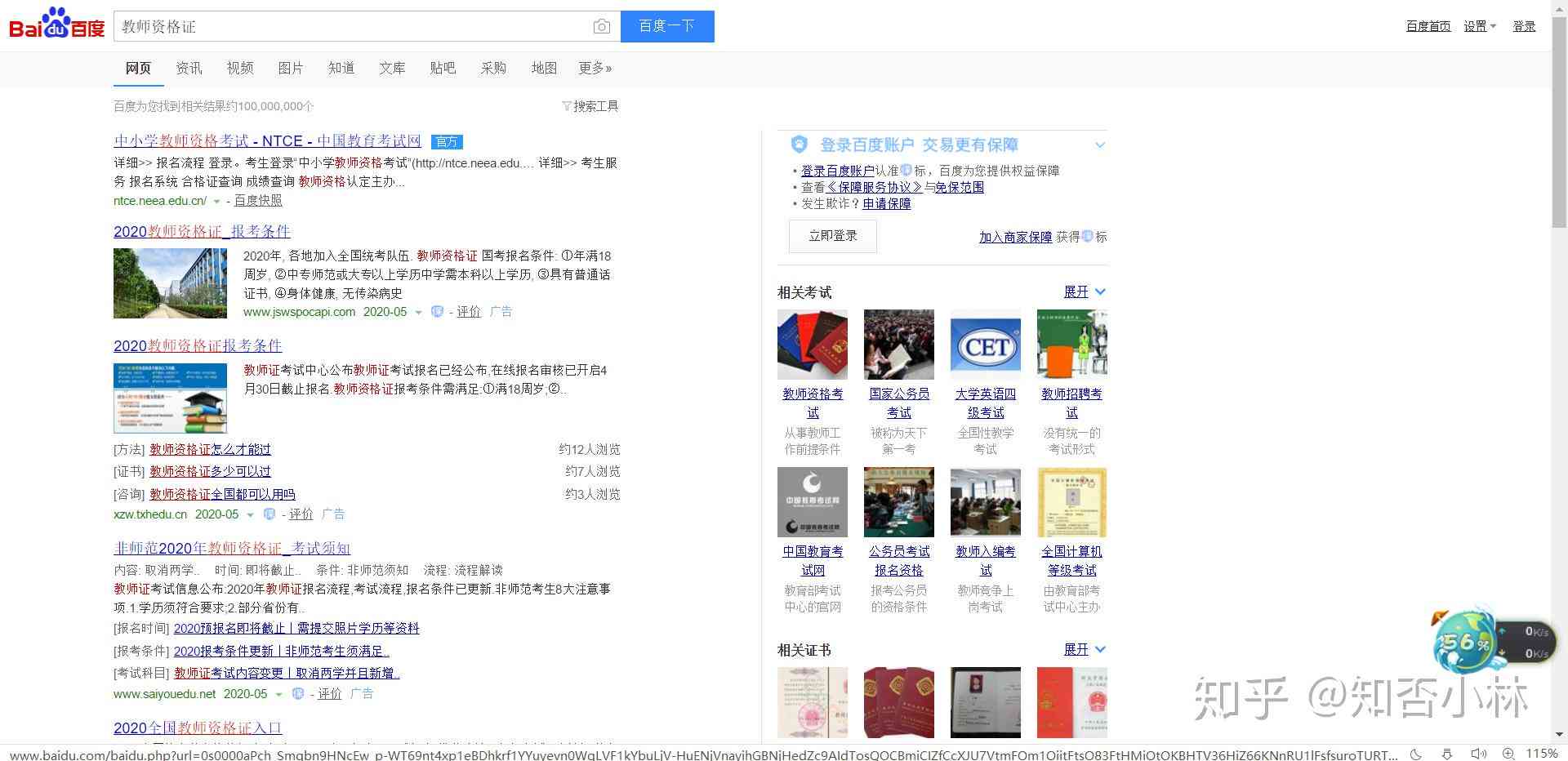Switch to the 资讯 tab

pos(189,68)
